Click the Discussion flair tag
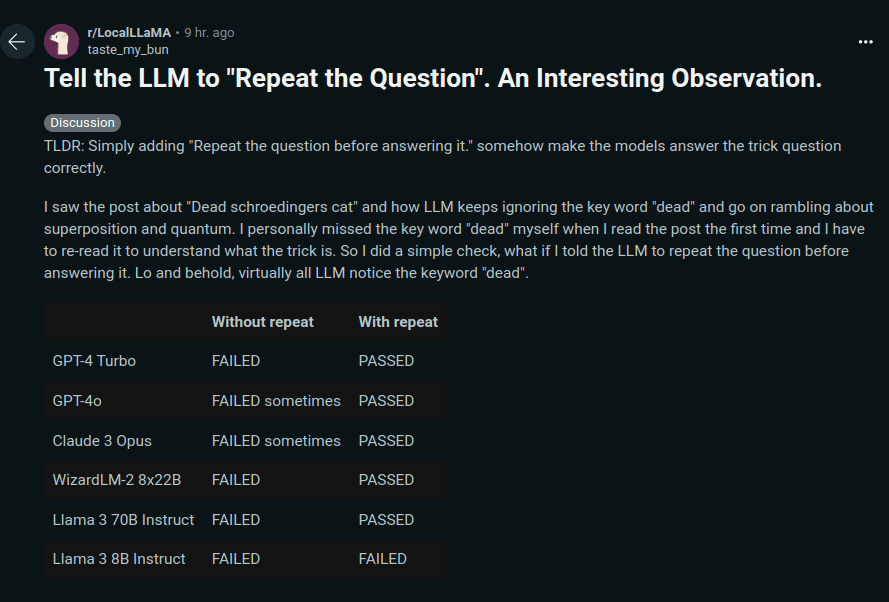Viewport: 889px width, 602px height. click(x=82, y=123)
